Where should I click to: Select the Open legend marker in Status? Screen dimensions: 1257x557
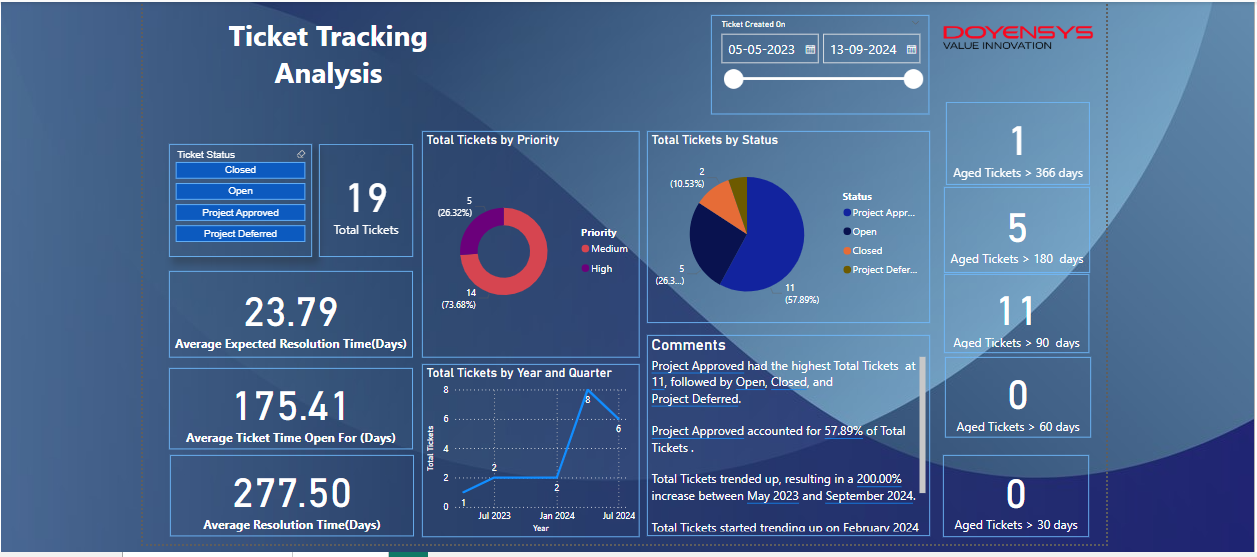847,232
